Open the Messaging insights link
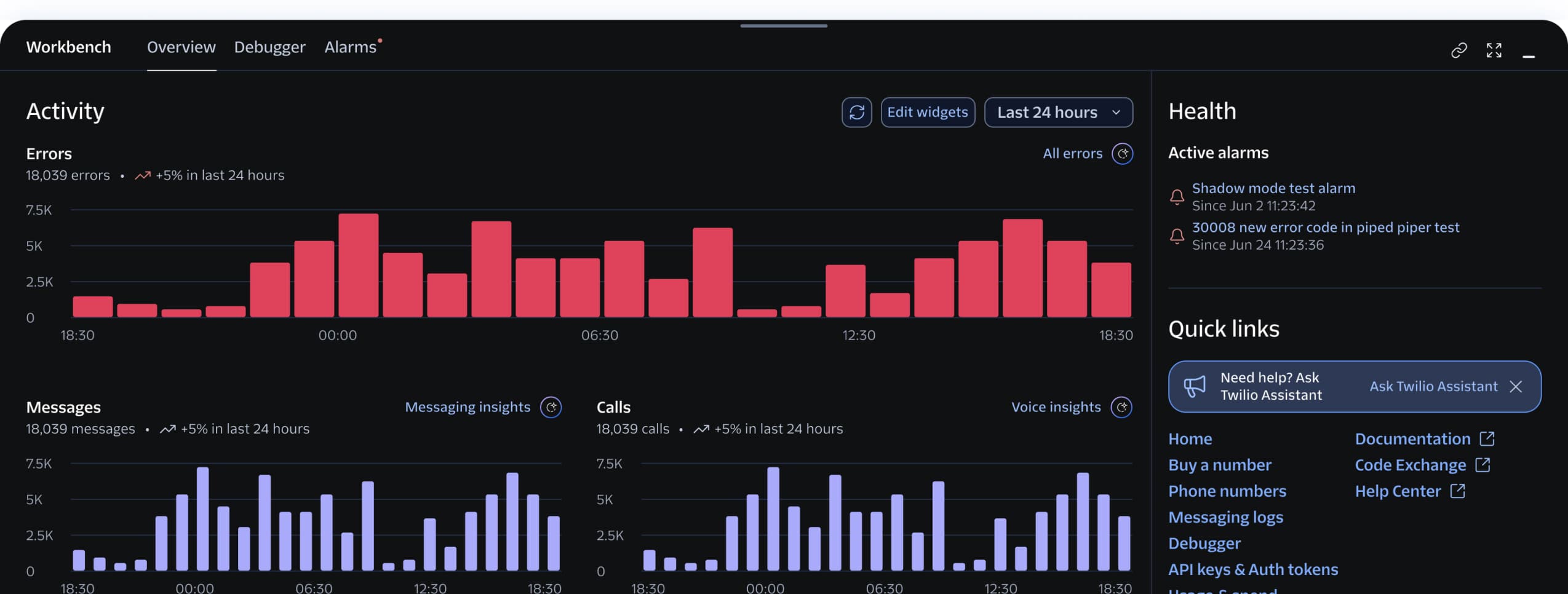The height and width of the screenshot is (594, 1568). [467, 407]
